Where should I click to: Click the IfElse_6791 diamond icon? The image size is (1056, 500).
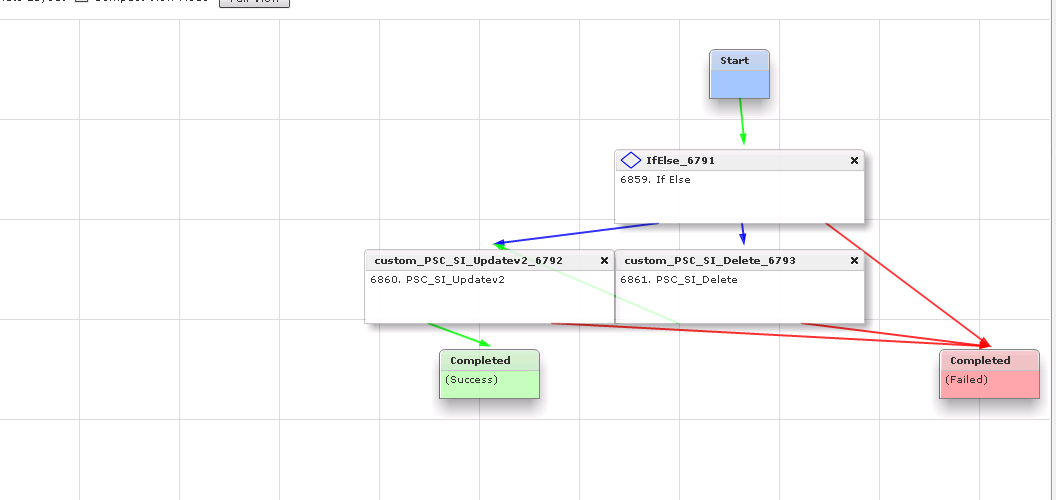click(630, 160)
